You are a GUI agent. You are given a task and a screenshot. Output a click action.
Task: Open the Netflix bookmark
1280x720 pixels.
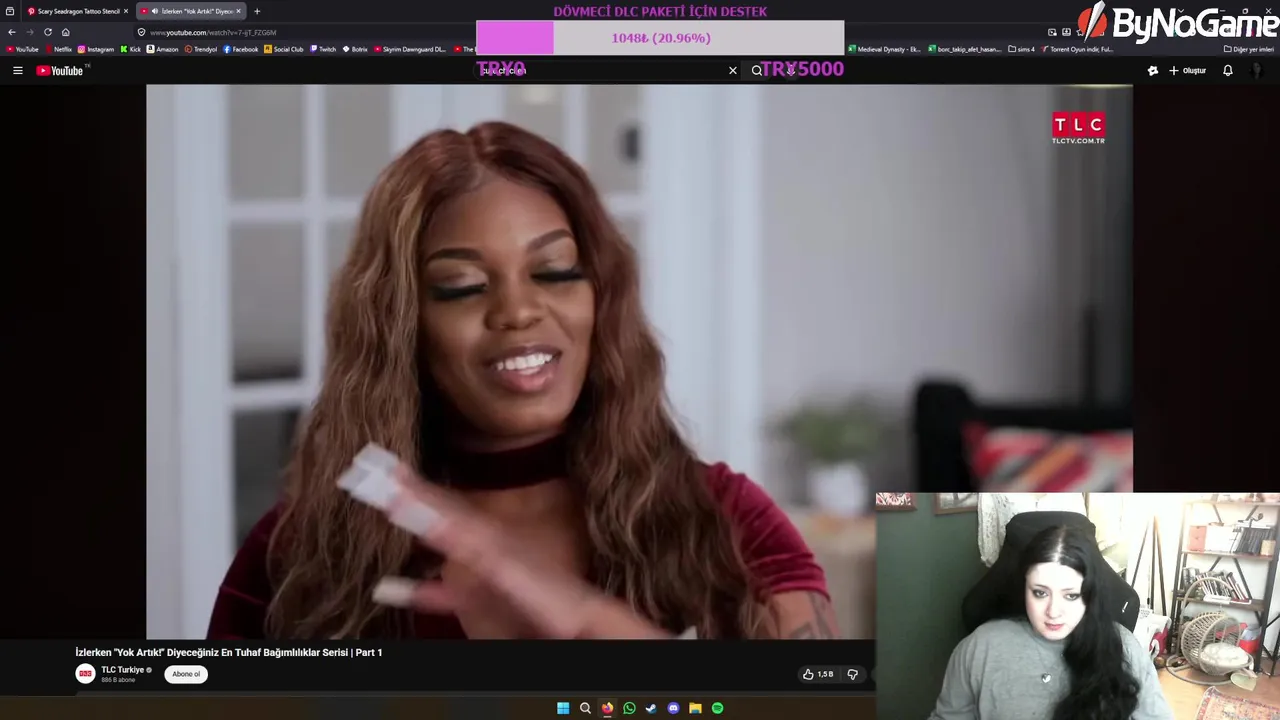click(x=58, y=49)
